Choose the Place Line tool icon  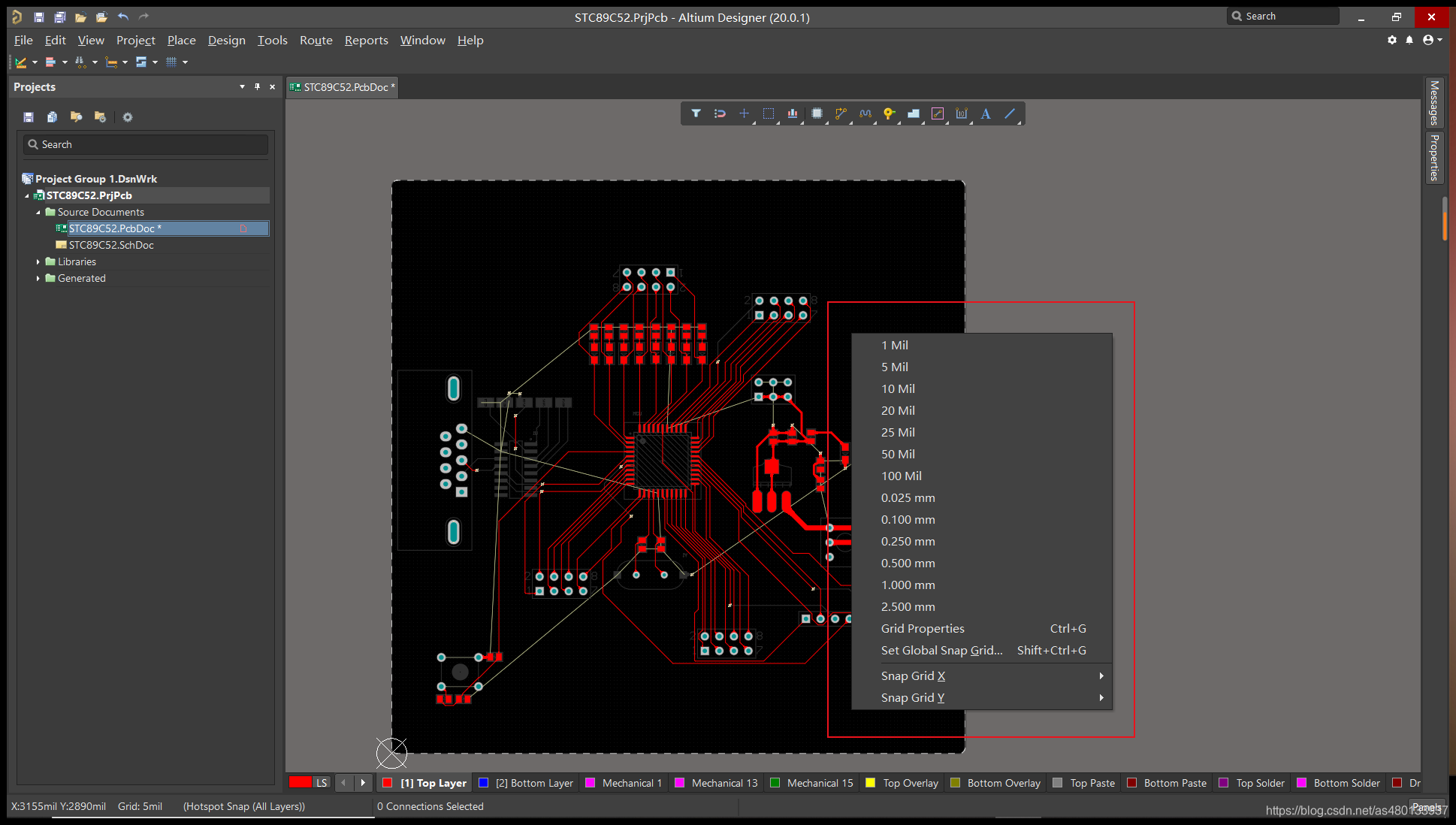pos(1010,113)
